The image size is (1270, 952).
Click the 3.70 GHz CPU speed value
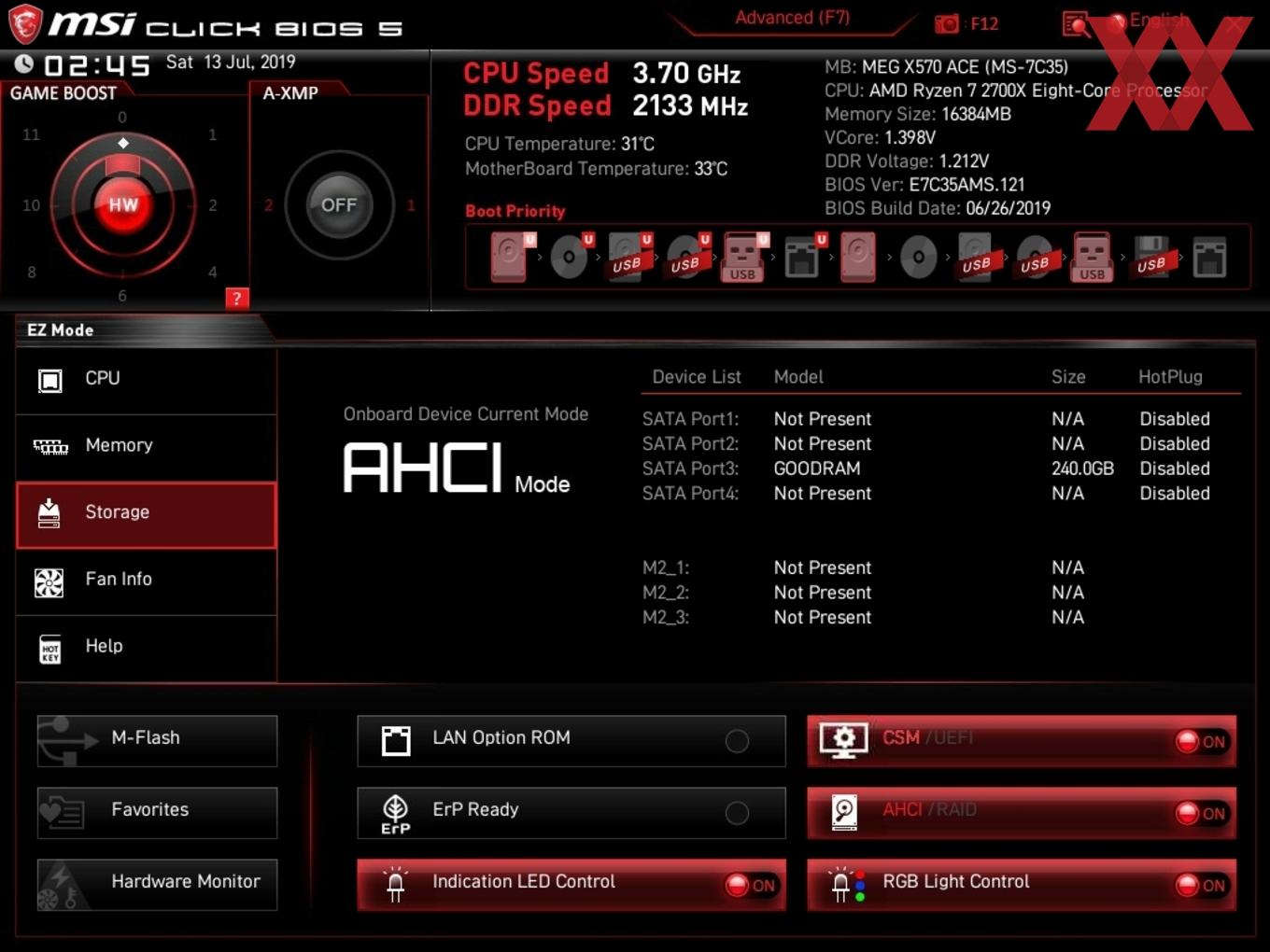point(686,73)
